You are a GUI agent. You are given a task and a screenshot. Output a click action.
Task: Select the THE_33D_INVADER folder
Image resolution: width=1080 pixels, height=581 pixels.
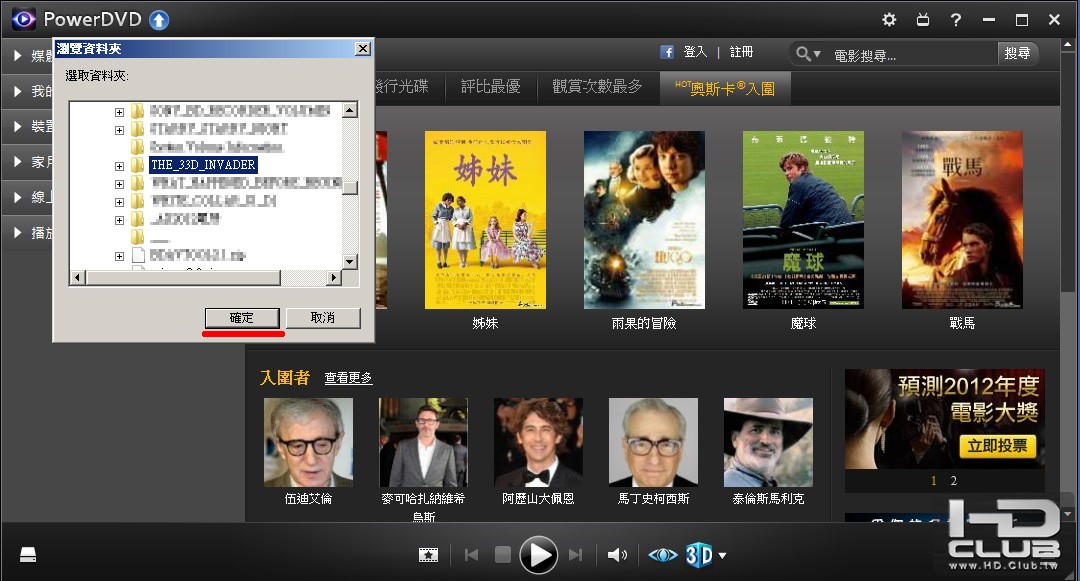point(202,165)
